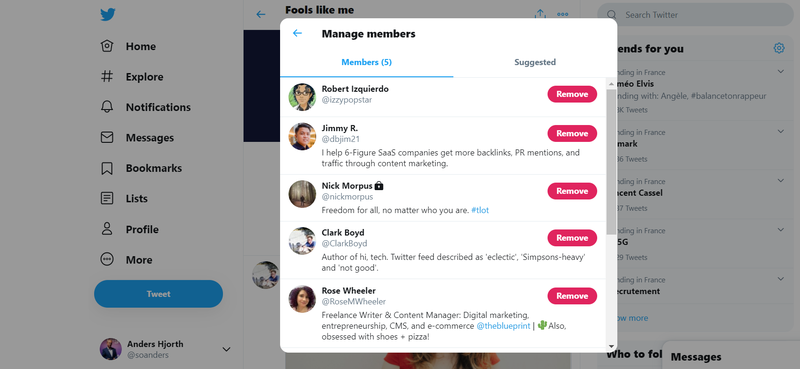The image size is (800, 369).
Task: Click the share list icon
Action: point(540,14)
